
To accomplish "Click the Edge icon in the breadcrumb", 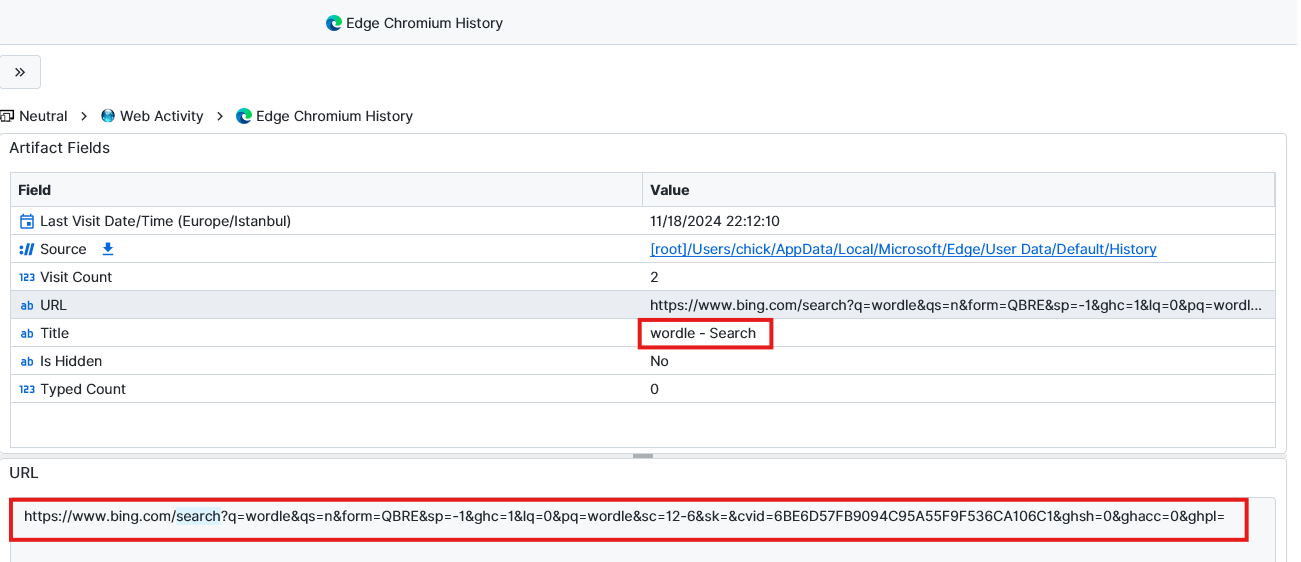I will pyautogui.click(x=244, y=116).
